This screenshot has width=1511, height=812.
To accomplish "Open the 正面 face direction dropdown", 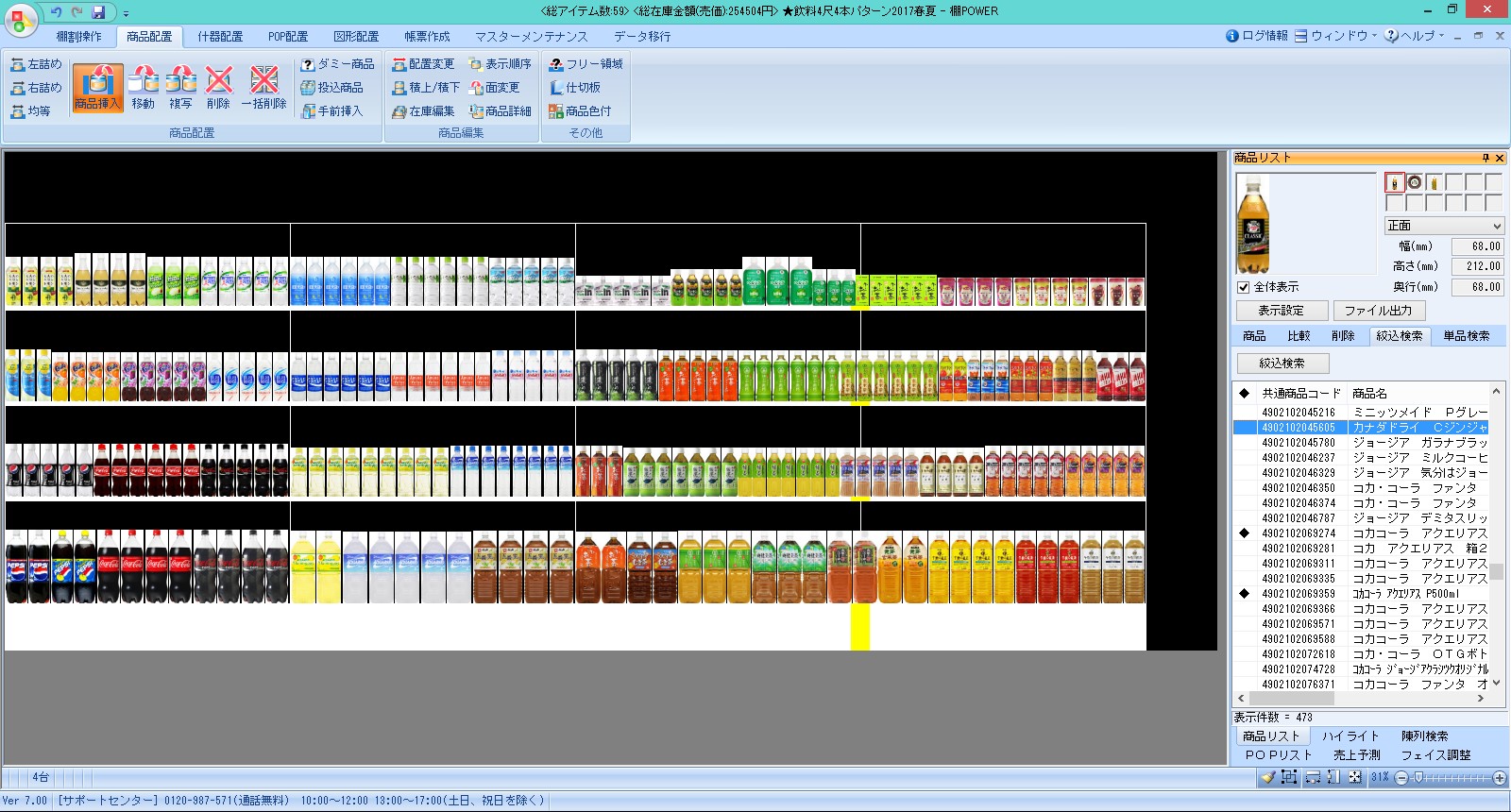I will (1443, 226).
